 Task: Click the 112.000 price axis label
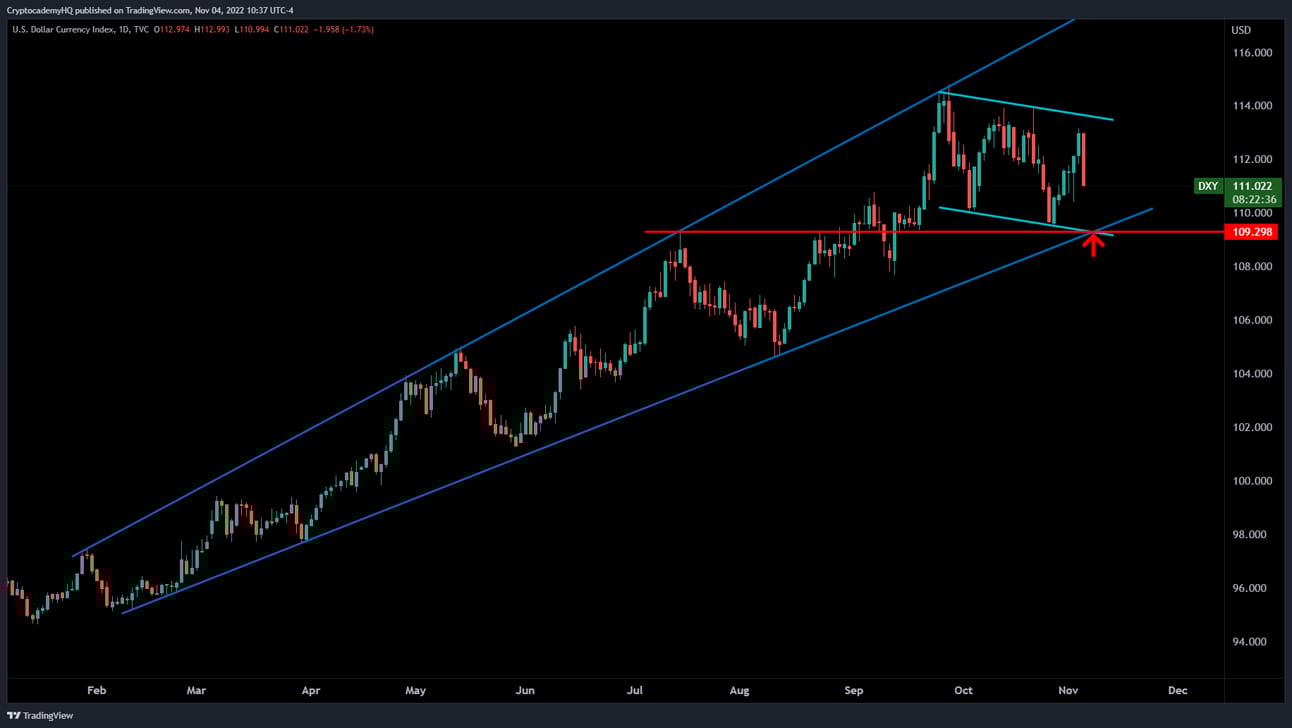click(1251, 159)
